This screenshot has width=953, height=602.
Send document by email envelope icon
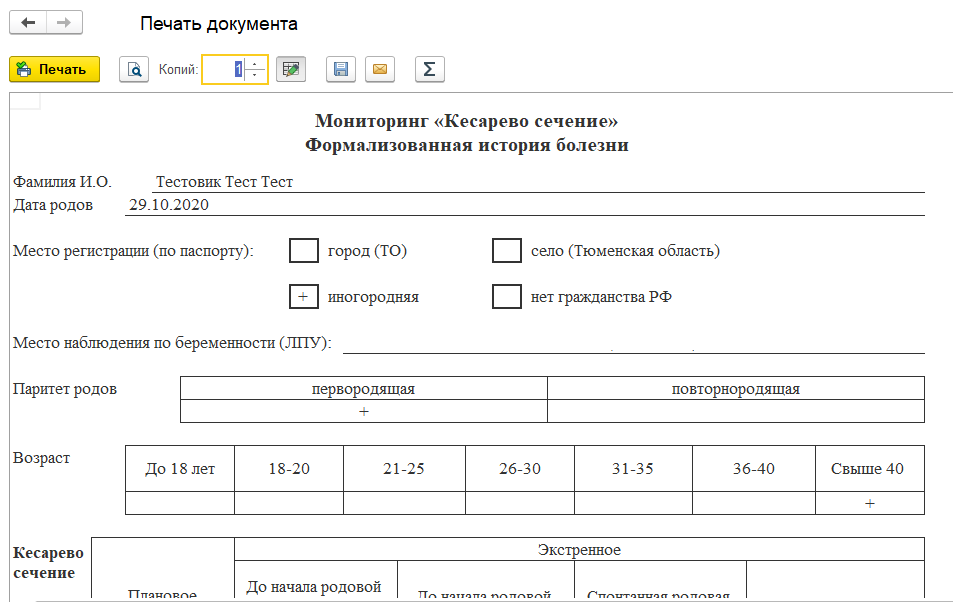point(380,69)
